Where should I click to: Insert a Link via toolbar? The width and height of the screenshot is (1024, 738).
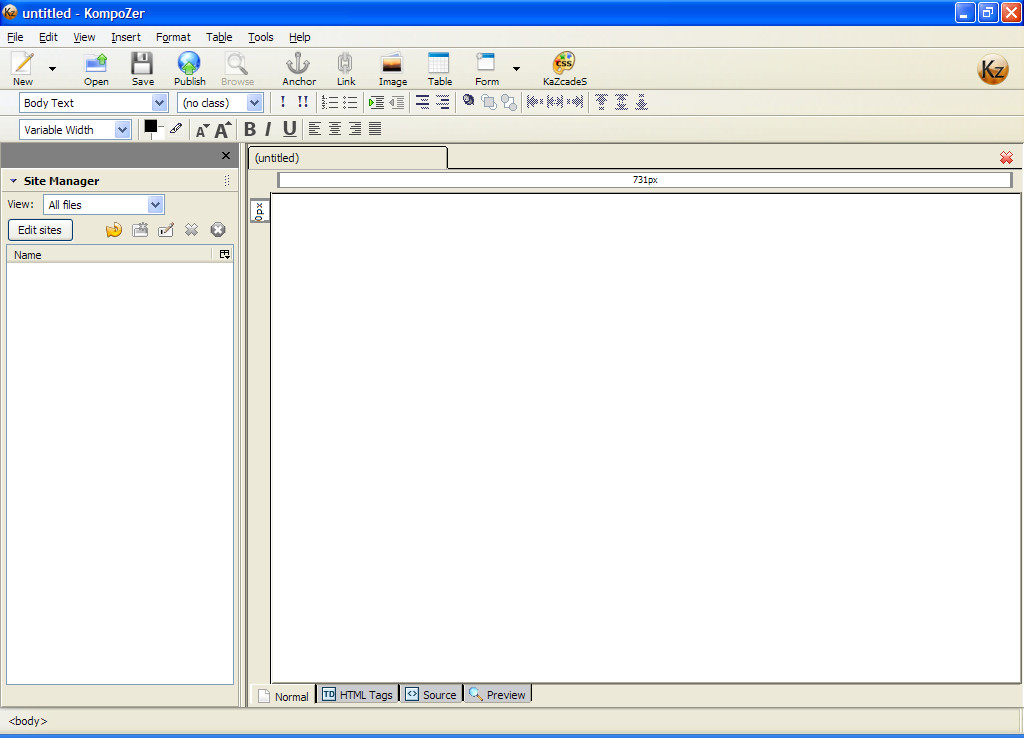[345, 63]
